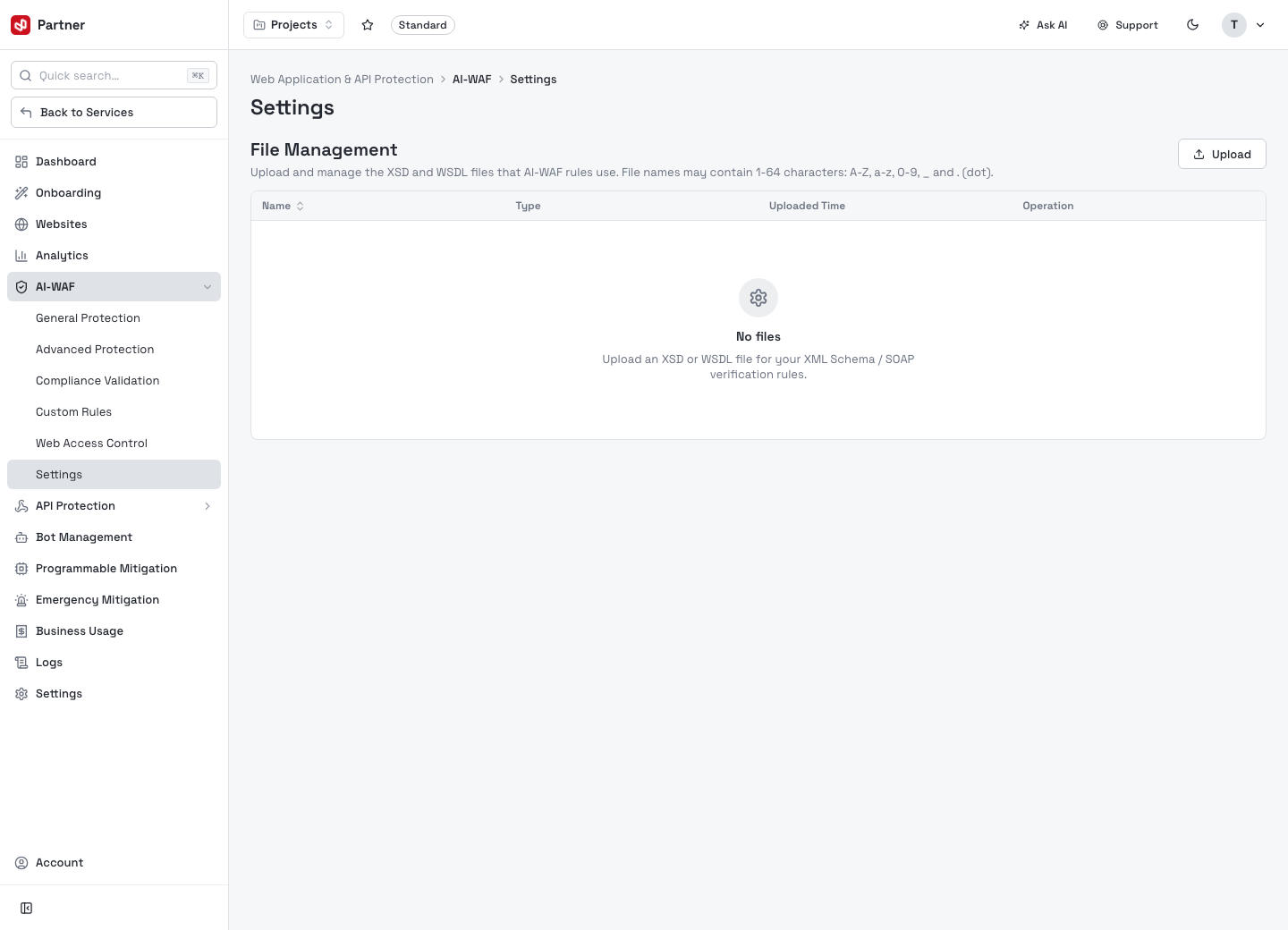Collapse sidebar using bottom panel icon

tap(27, 909)
